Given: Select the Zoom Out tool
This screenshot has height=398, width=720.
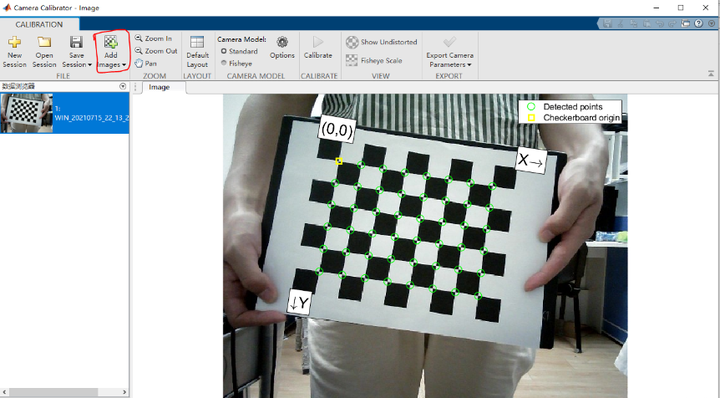Looking at the screenshot, I should 156,51.
